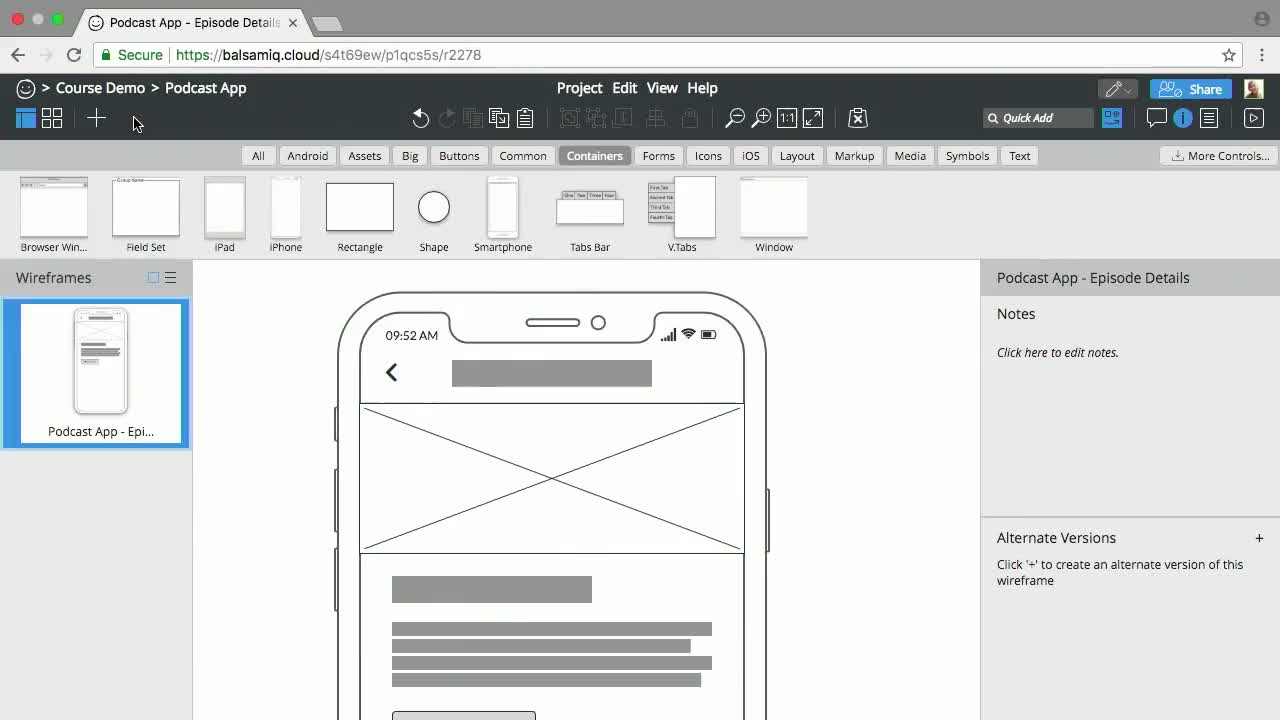This screenshot has height=720, width=1280.
Task: Click the Clear Markup clipboard icon
Action: pyautogui.click(x=857, y=119)
